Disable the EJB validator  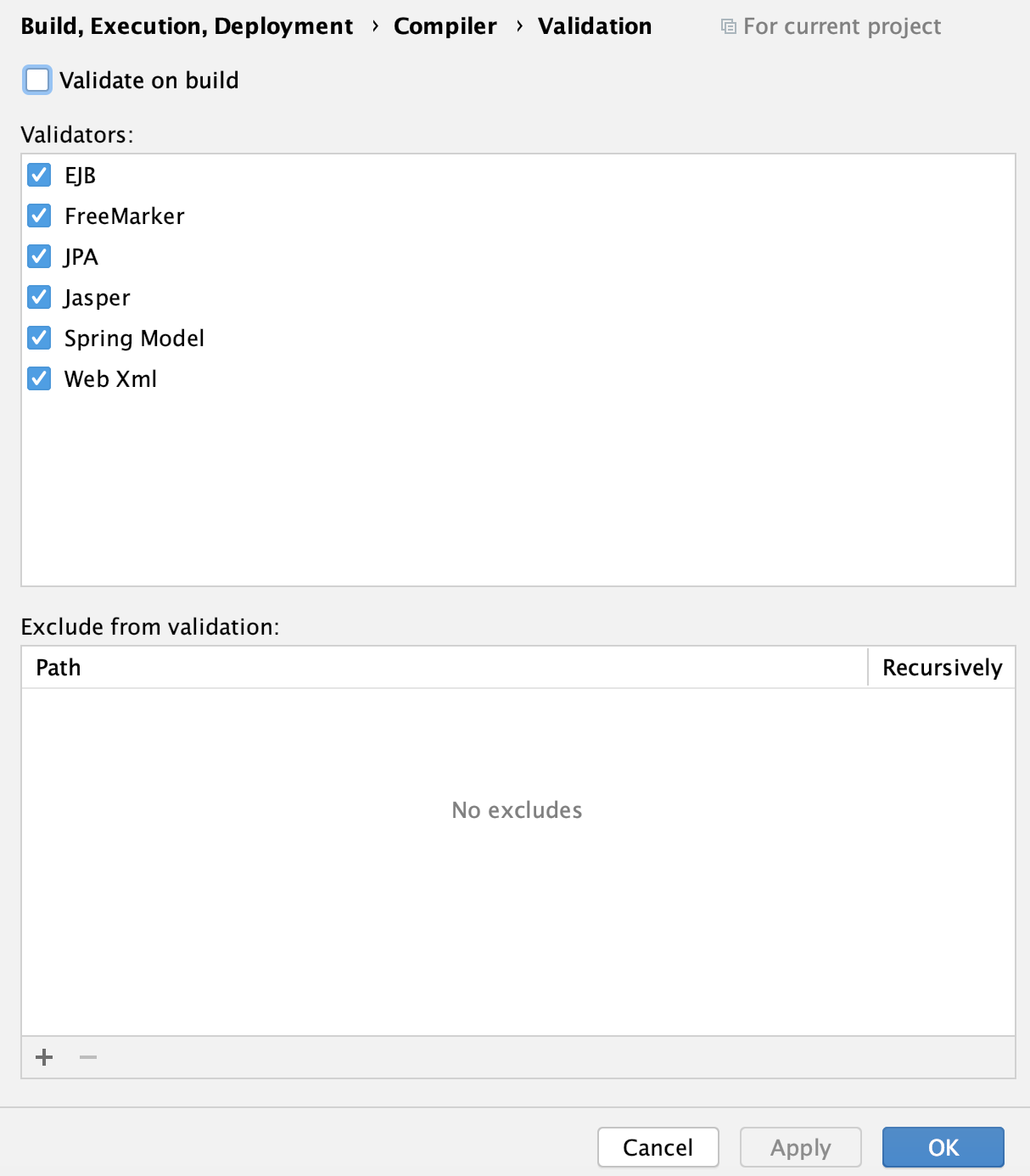click(38, 175)
